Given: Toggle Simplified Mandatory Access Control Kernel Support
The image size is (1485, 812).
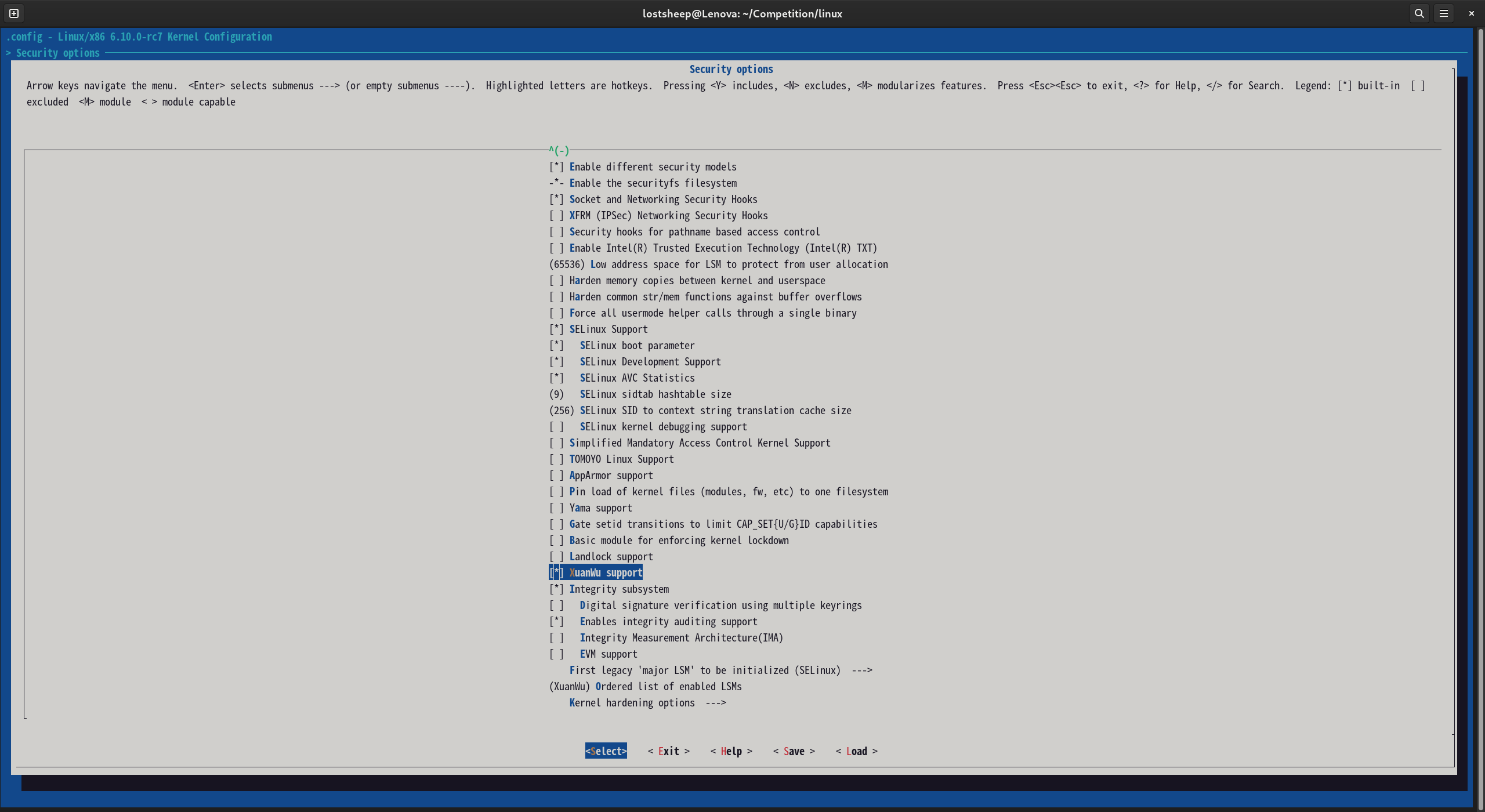Looking at the screenshot, I should click(x=690, y=443).
